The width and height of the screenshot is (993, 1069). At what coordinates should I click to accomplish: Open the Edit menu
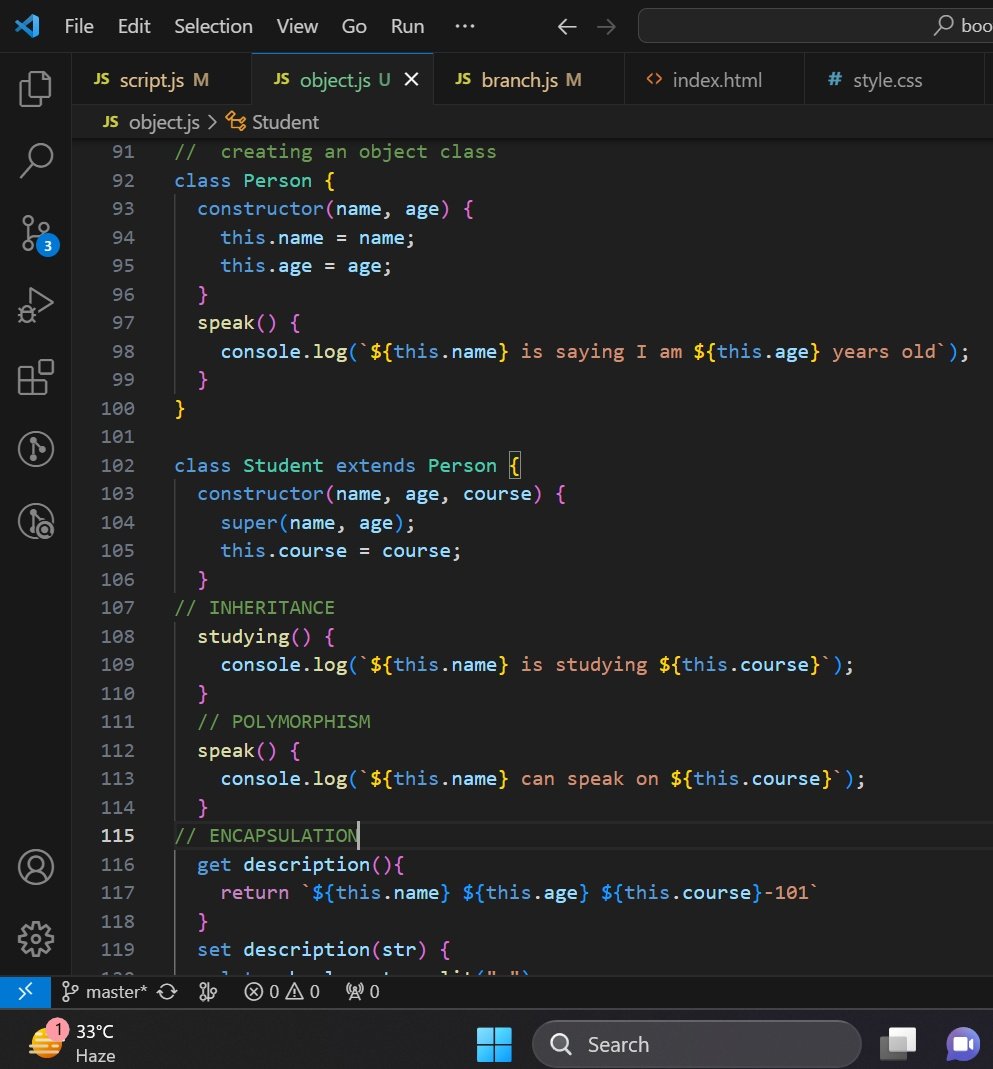(134, 26)
